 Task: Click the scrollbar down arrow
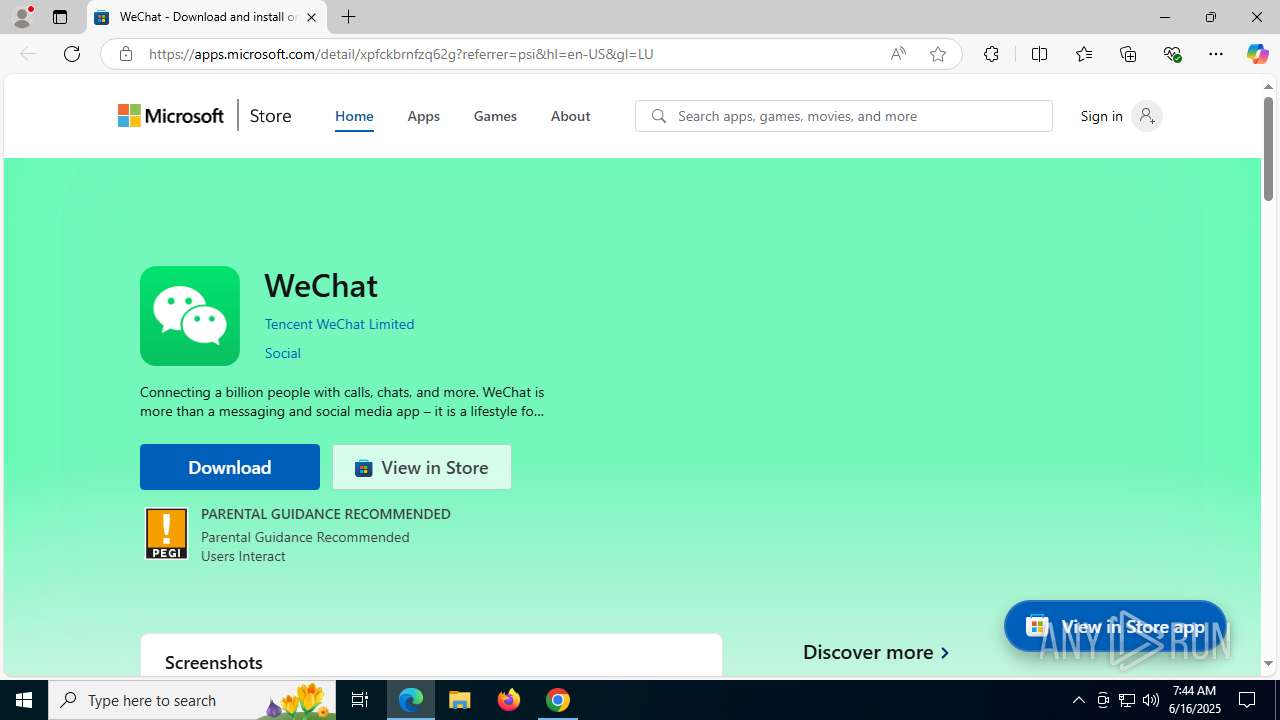coord(1269,664)
